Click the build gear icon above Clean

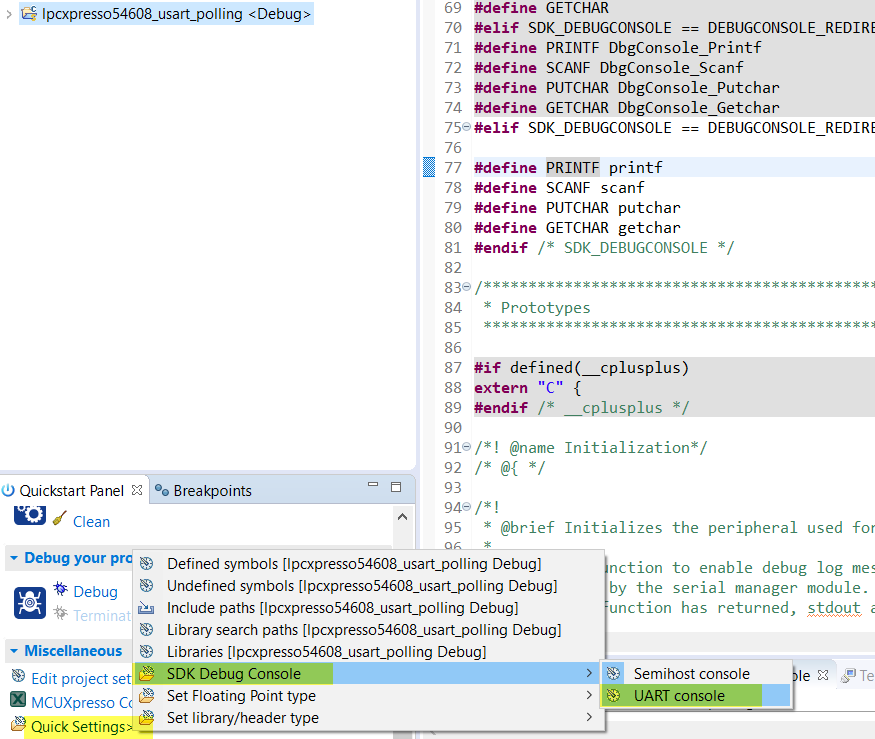point(30,515)
